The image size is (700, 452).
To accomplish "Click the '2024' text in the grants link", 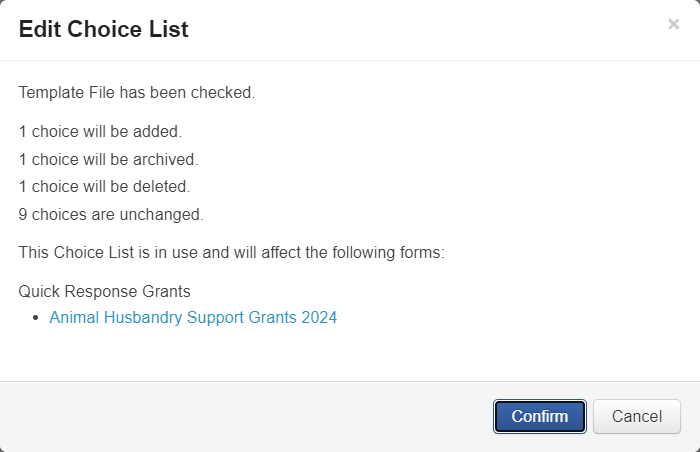I will click(319, 318).
